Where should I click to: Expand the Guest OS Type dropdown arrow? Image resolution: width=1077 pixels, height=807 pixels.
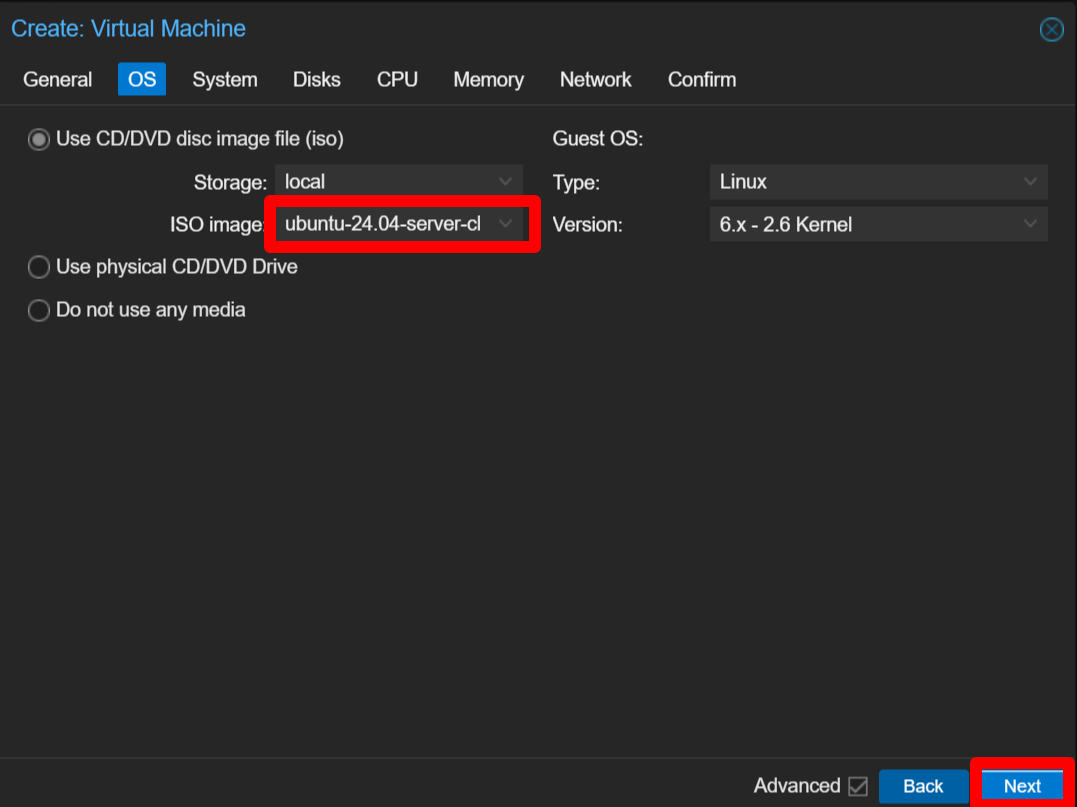[1031, 182]
